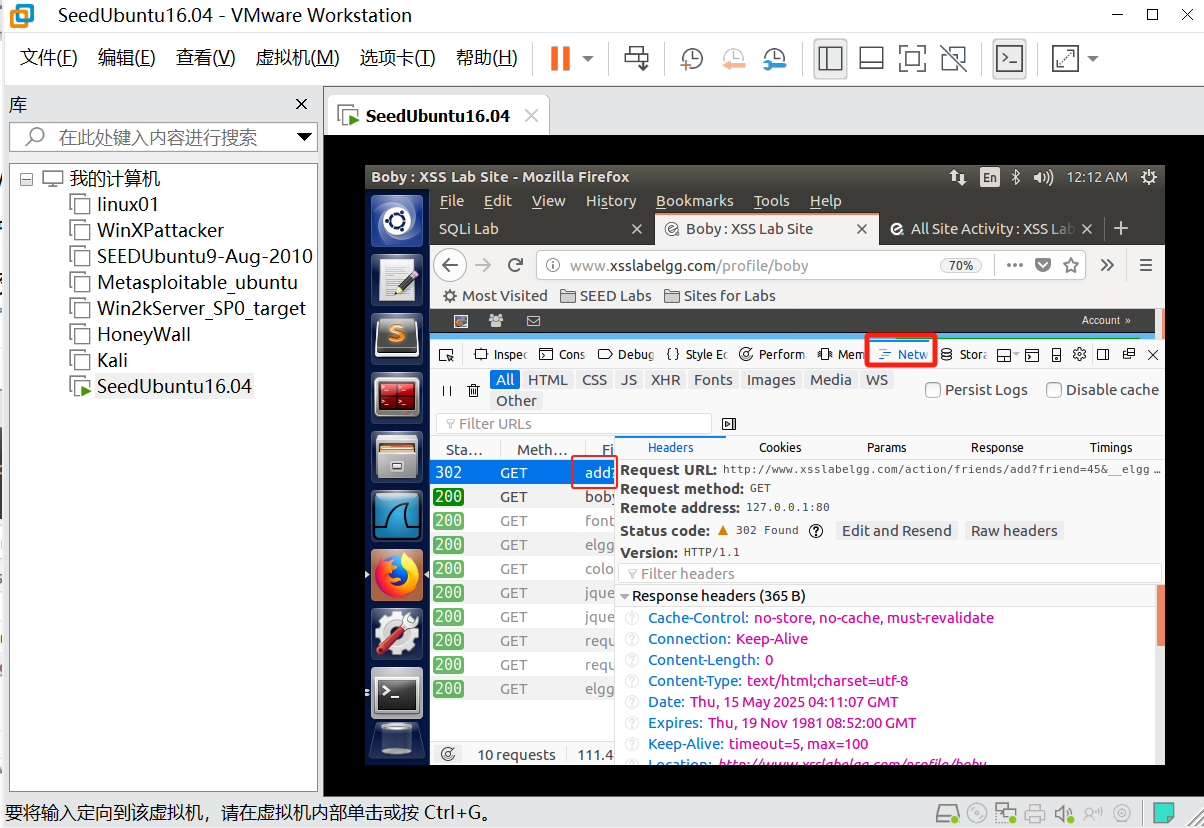
Task: Toggle responsive design mode icon
Action: (1056, 354)
